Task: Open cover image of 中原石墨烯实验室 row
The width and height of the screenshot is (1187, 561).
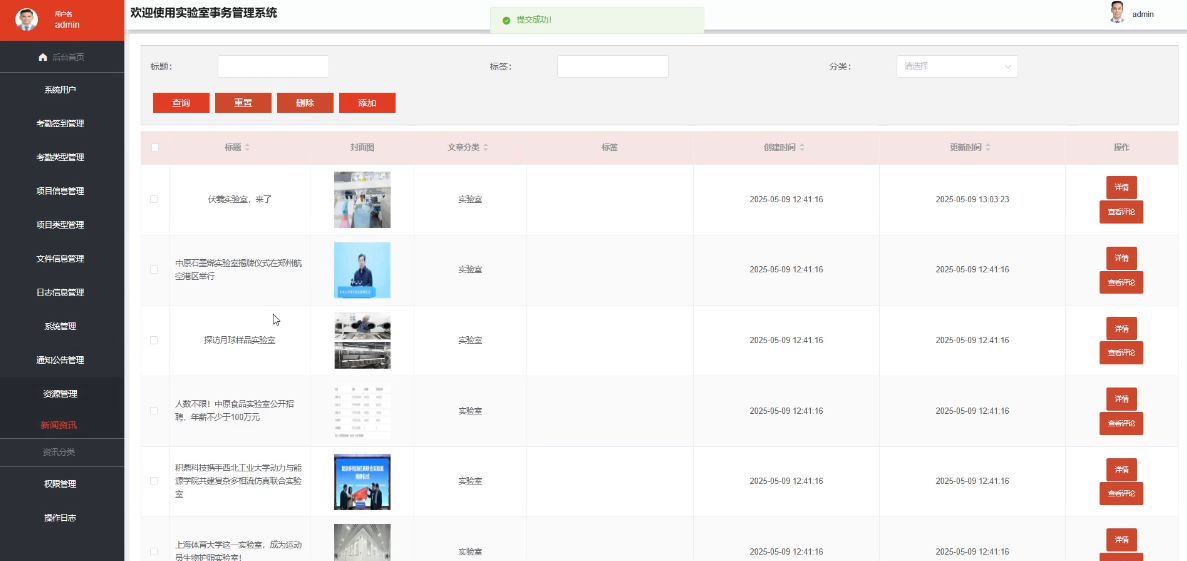Action: pos(362,270)
